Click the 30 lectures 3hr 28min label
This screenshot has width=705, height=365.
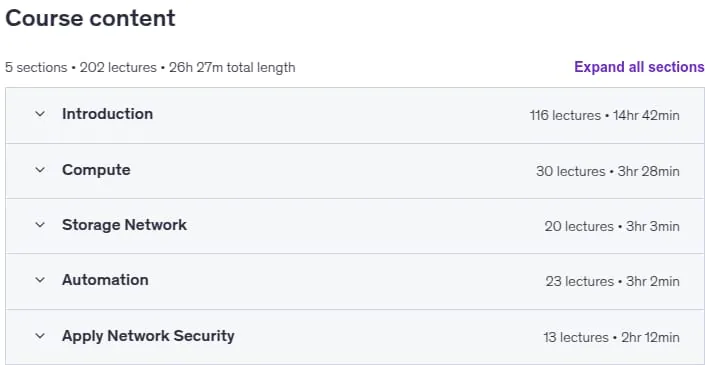(x=607, y=171)
